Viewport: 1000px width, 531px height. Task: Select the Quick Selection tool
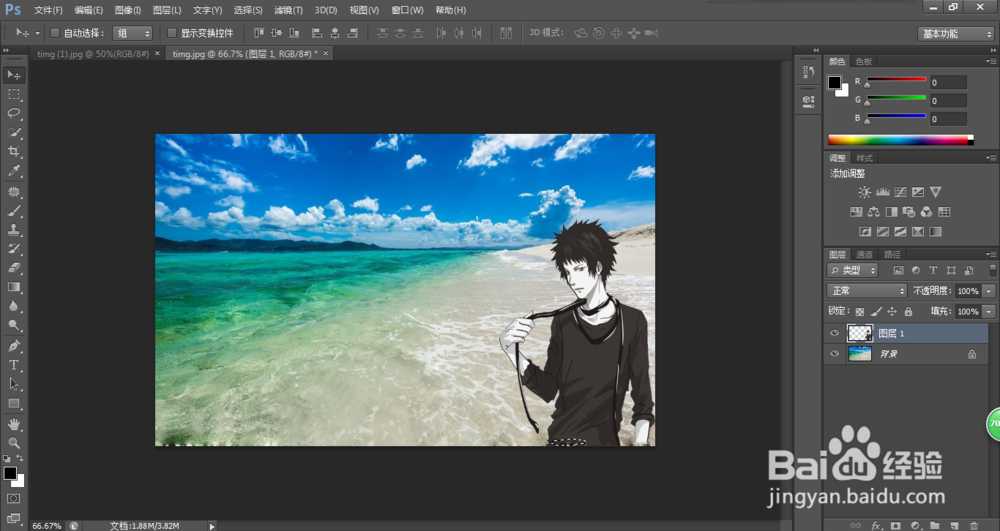(x=13, y=133)
